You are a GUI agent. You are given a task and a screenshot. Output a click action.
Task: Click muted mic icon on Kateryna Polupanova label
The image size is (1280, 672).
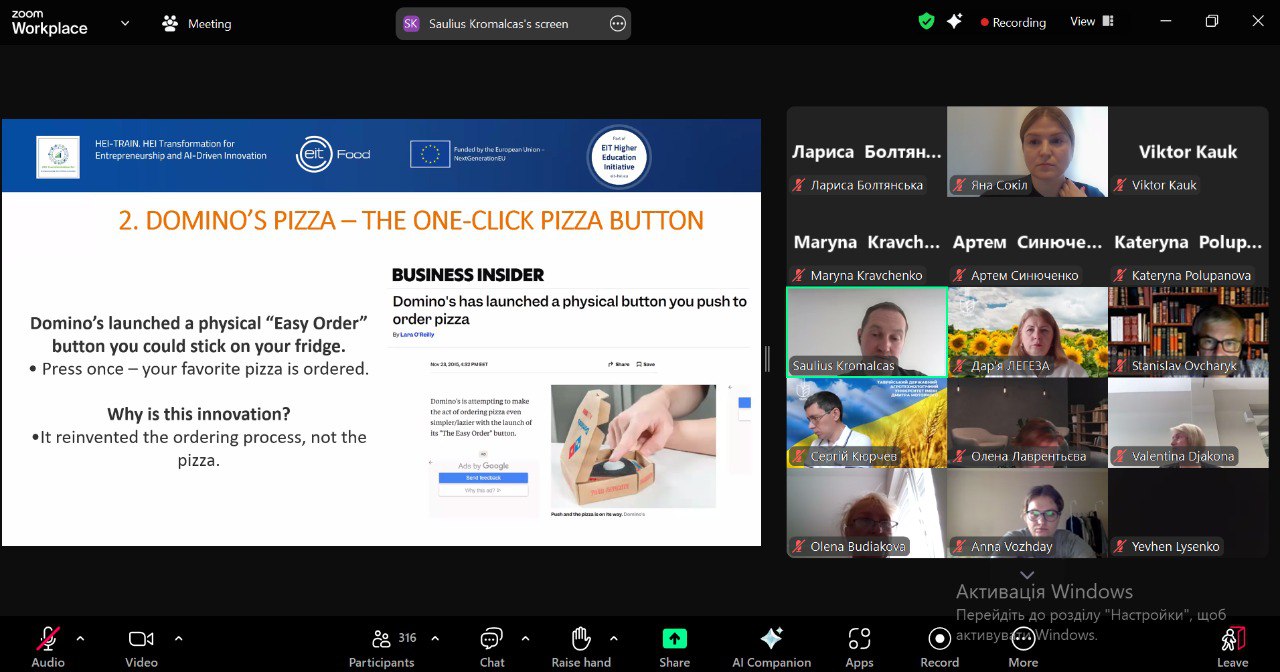point(1120,276)
